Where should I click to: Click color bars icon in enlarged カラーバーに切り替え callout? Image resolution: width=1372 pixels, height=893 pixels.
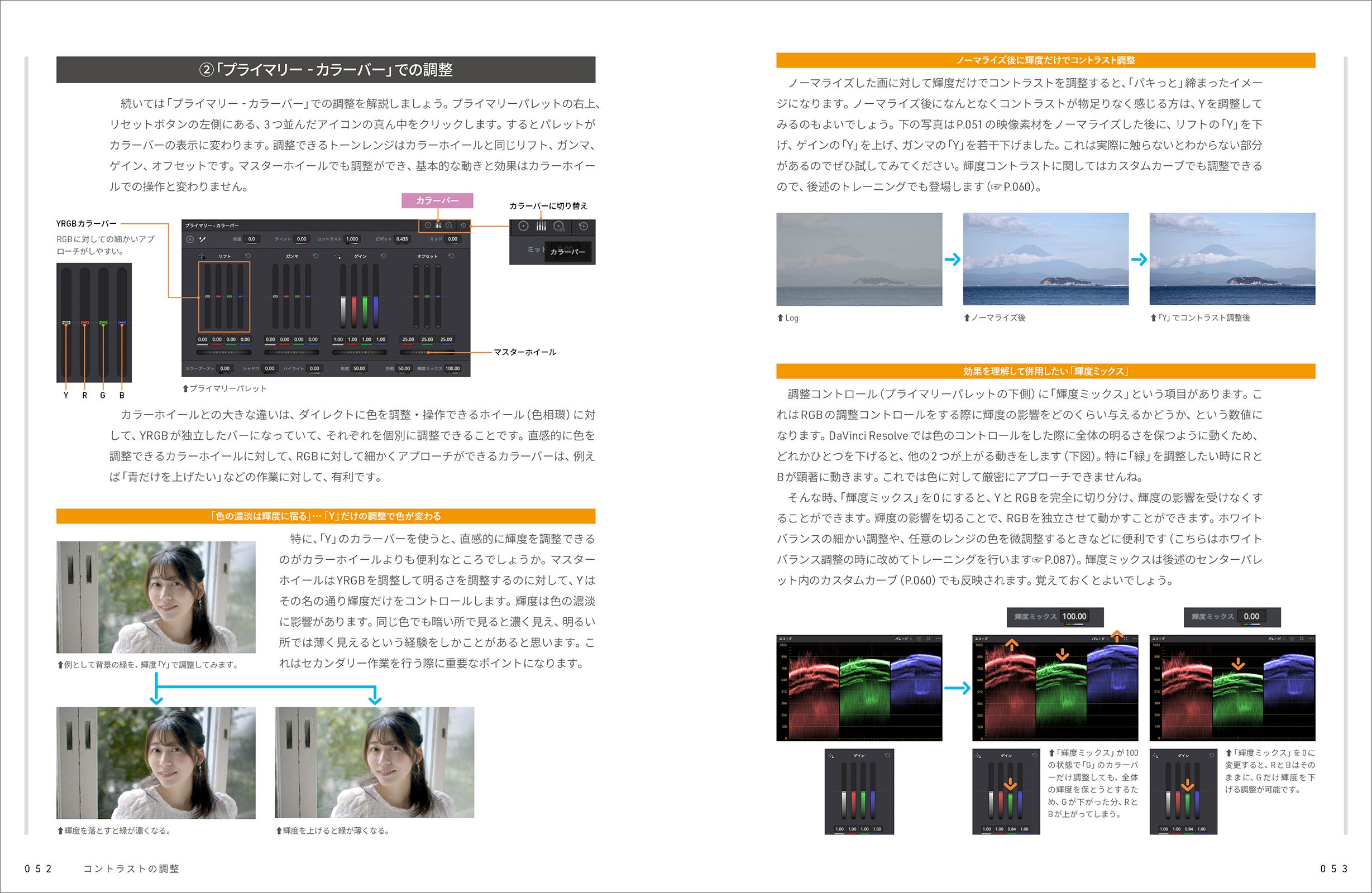[x=541, y=227]
